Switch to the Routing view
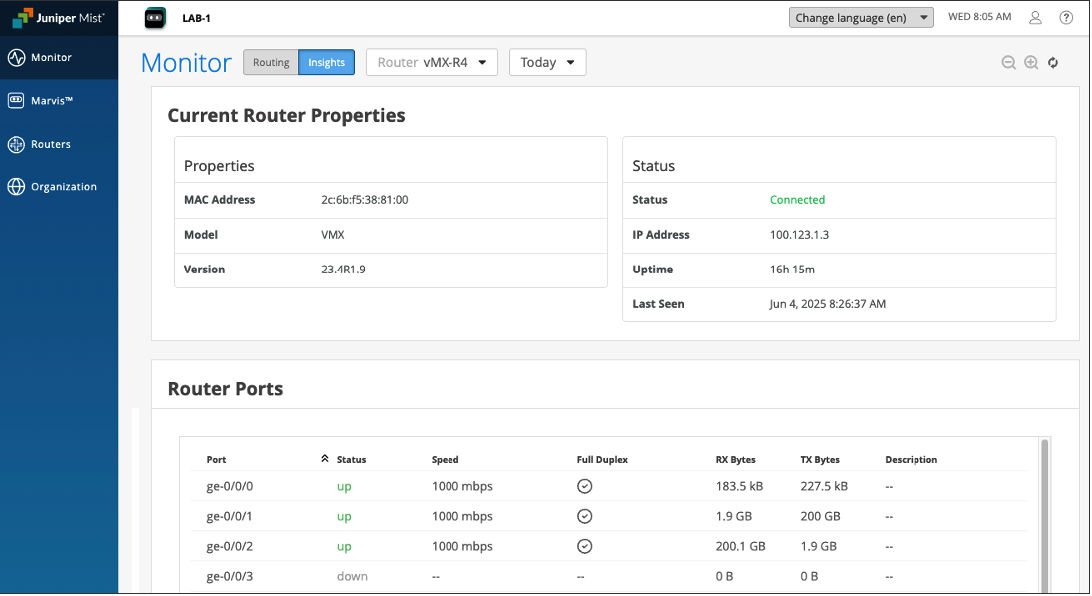 pos(271,63)
